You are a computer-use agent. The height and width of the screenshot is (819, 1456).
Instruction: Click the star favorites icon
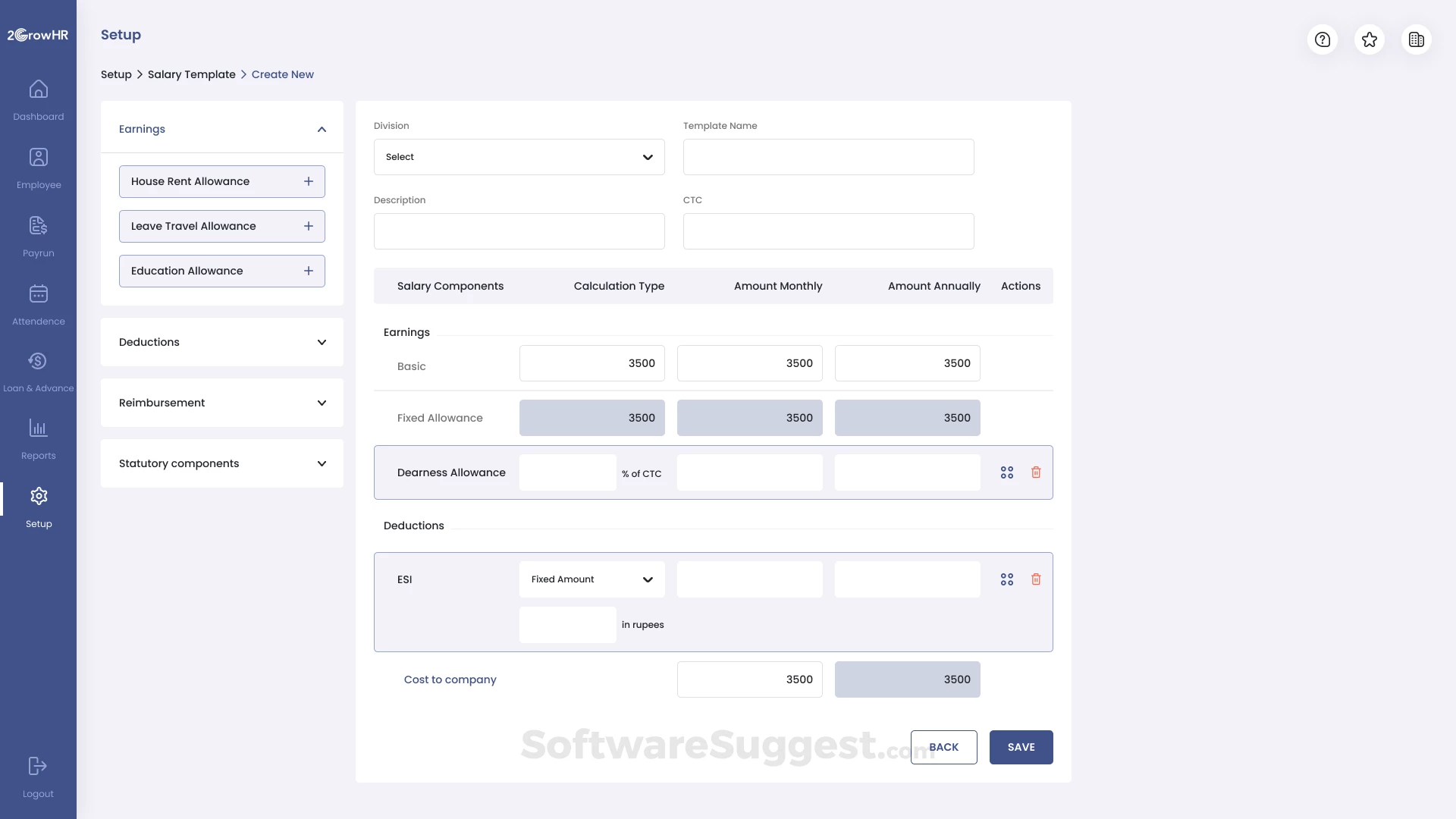1370,39
